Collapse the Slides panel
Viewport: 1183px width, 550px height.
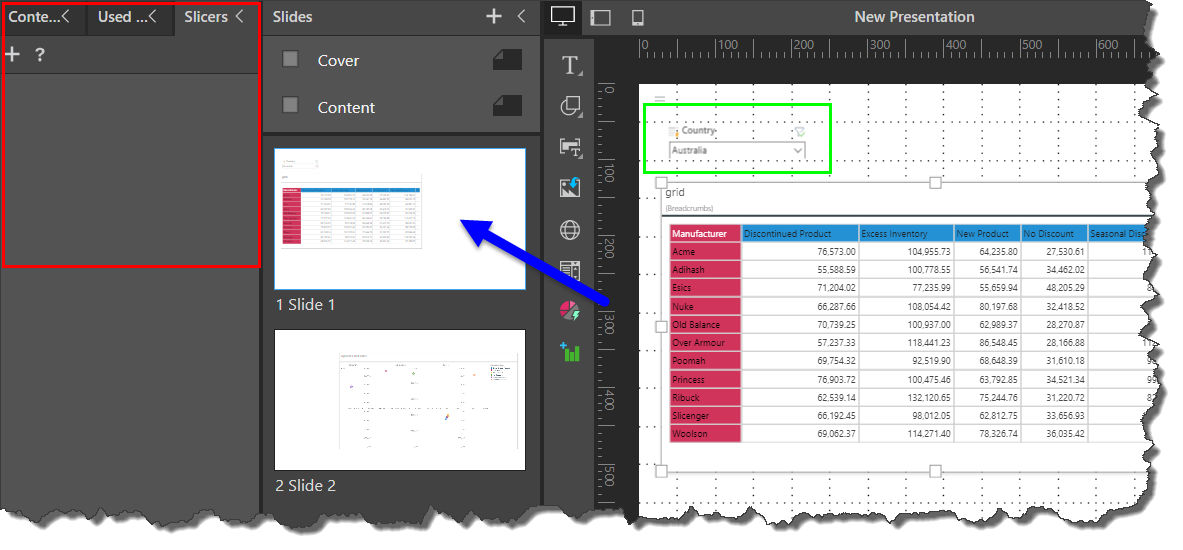[521, 16]
